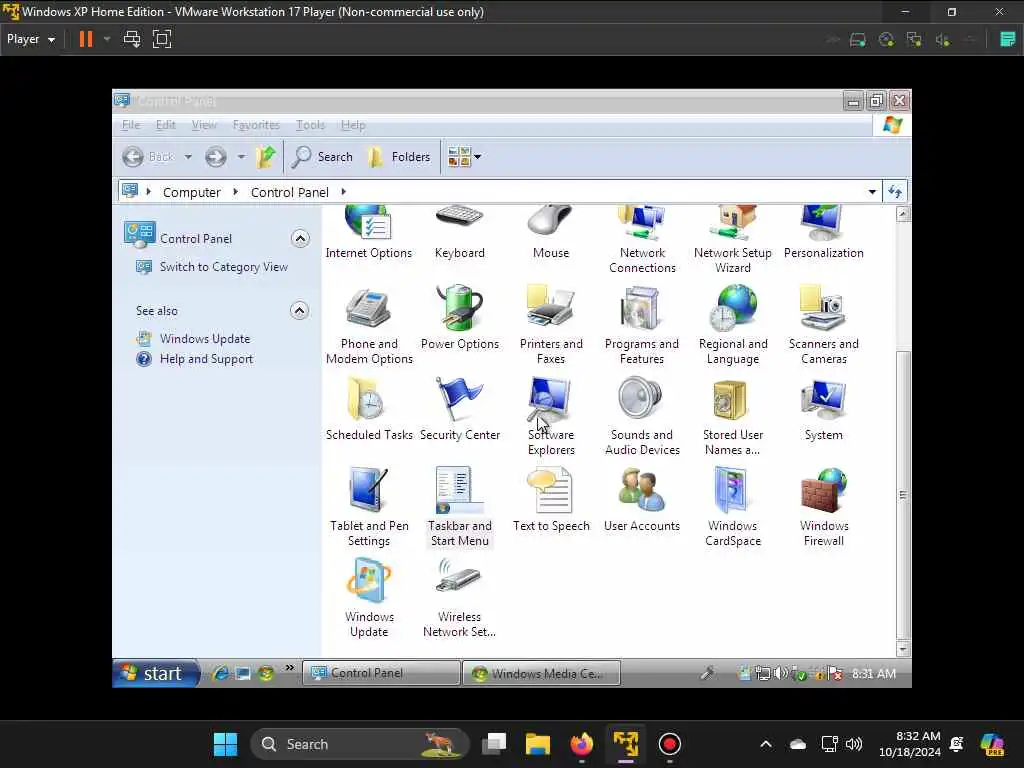This screenshot has height=768, width=1024.
Task: Open Back button history dropdown
Action: coord(188,157)
